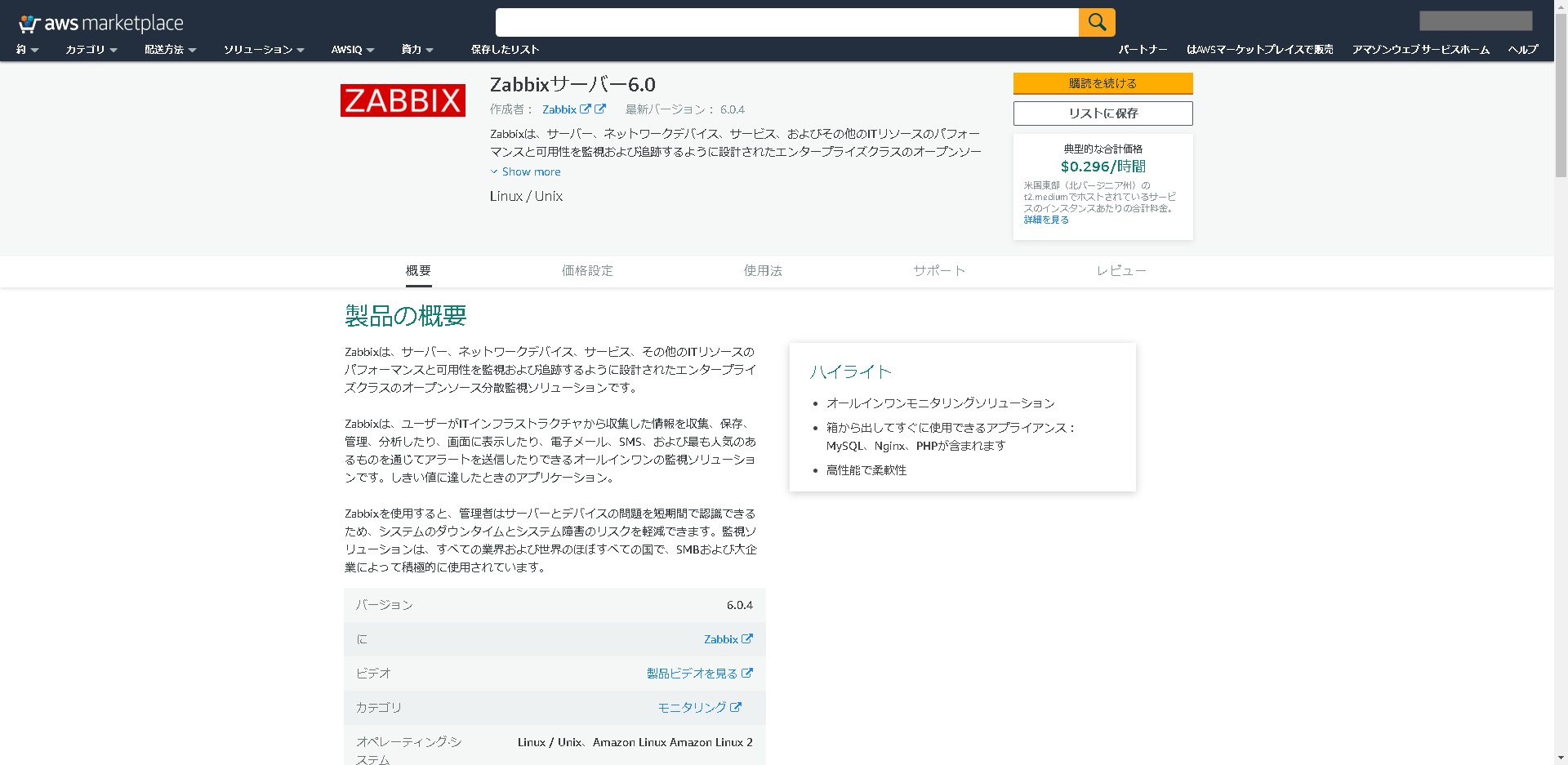This screenshot has width=1568, height=765.
Task: Select the 典型的な合計価格 label
Action: click(x=1102, y=149)
